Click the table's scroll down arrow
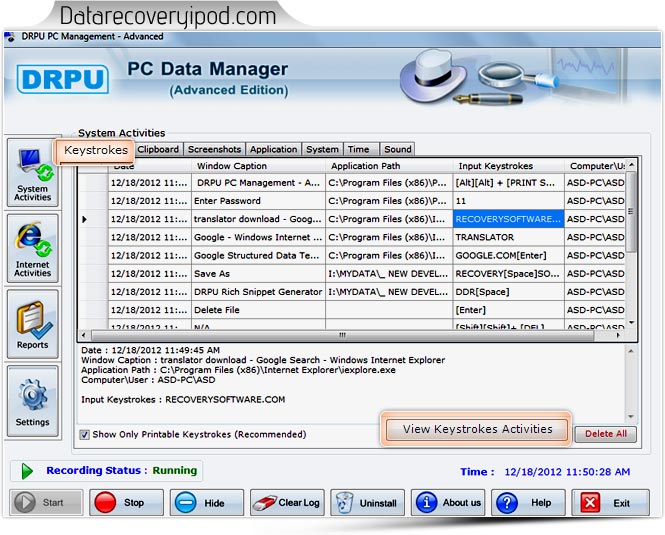The width and height of the screenshot is (665, 535). (631, 323)
